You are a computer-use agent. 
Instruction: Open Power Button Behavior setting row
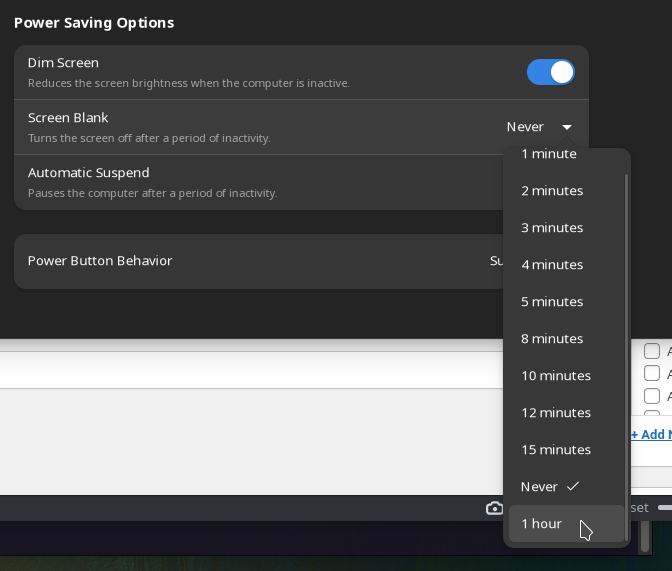click(258, 261)
